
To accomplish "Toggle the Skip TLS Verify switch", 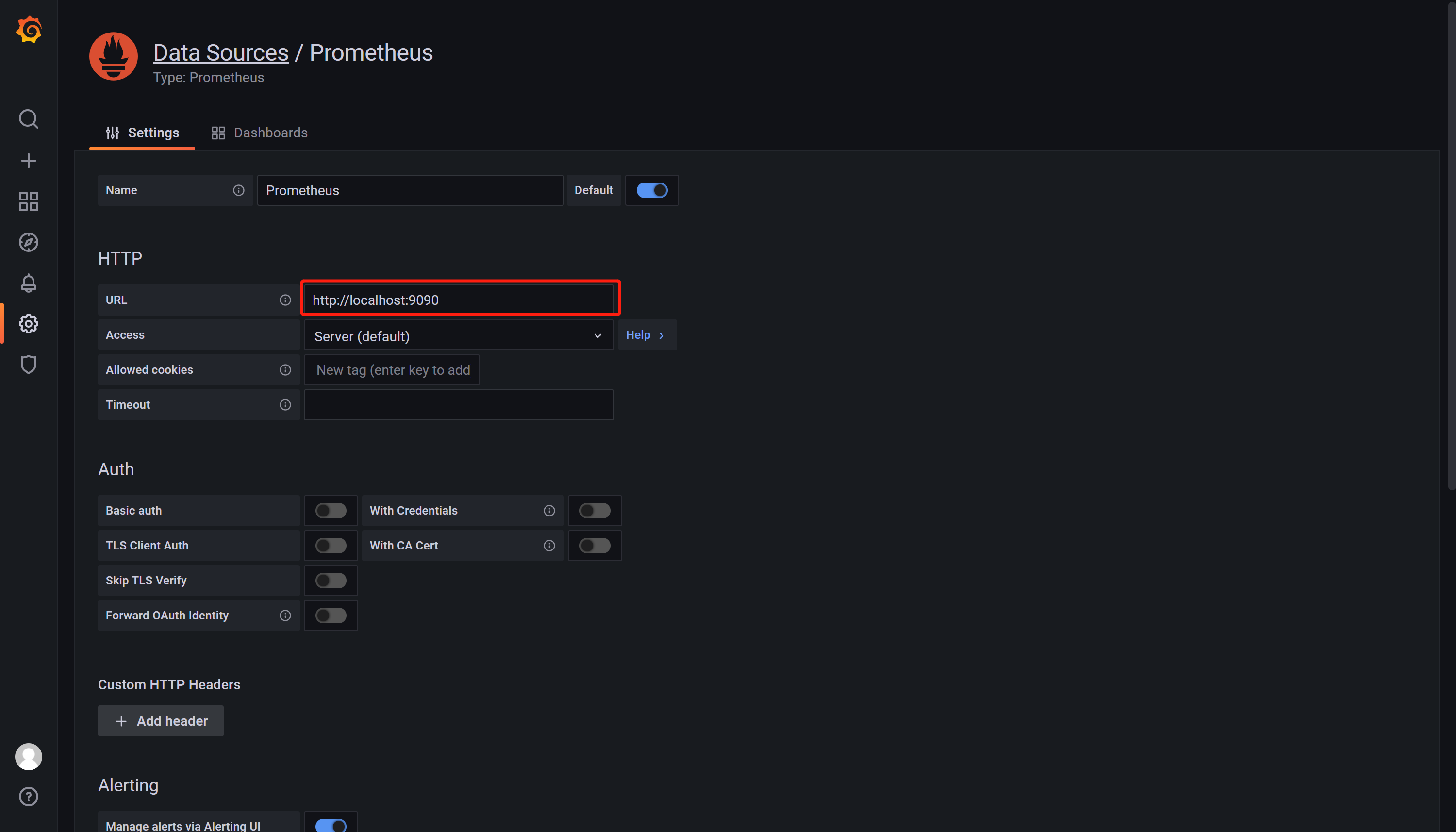I will (330, 580).
